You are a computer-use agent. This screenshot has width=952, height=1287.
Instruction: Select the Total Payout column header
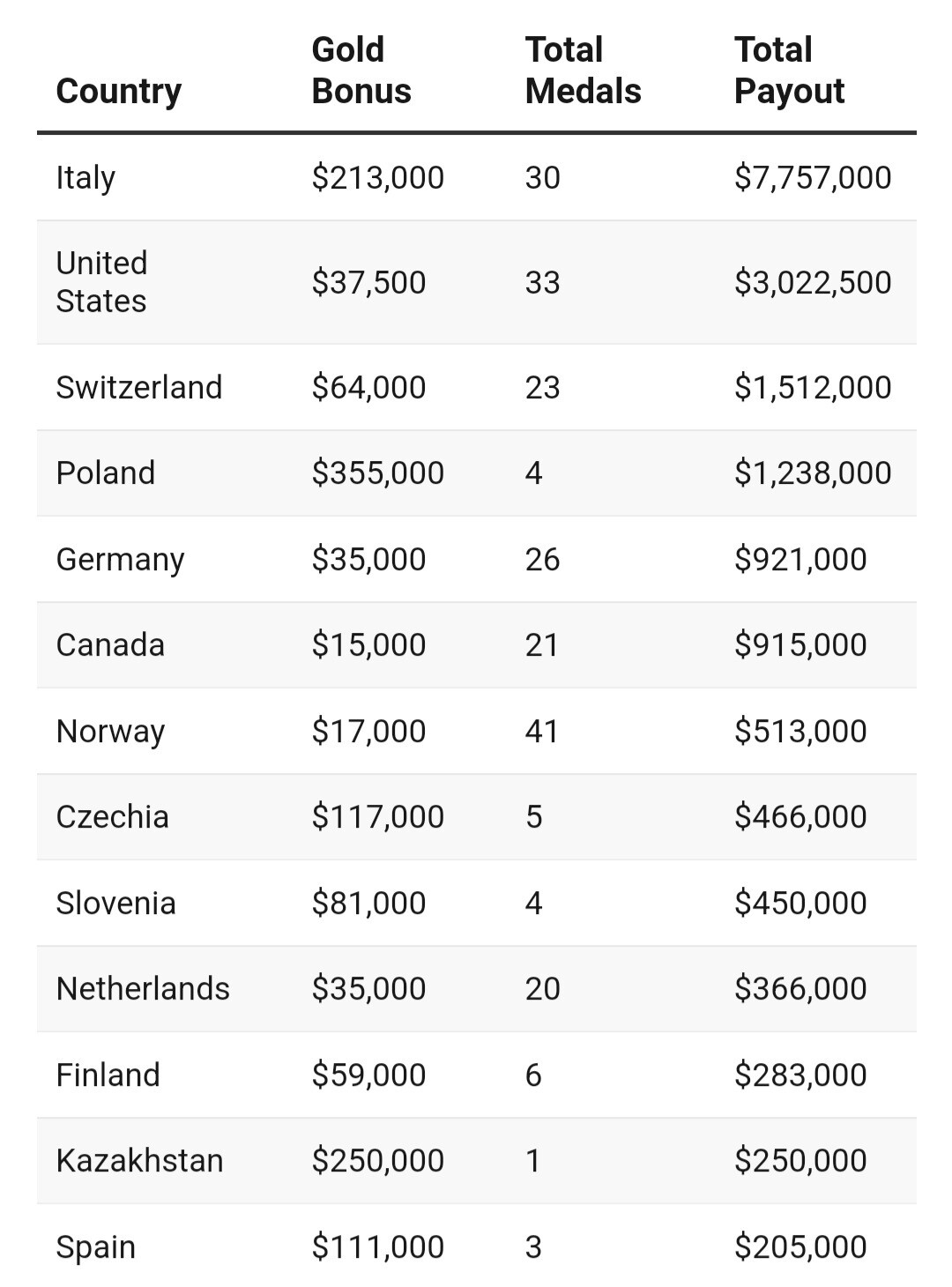coord(789,71)
